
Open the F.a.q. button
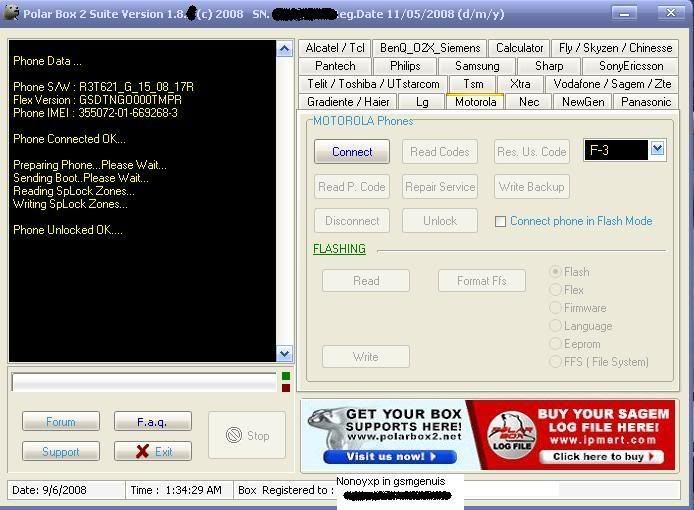pos(153,421)
